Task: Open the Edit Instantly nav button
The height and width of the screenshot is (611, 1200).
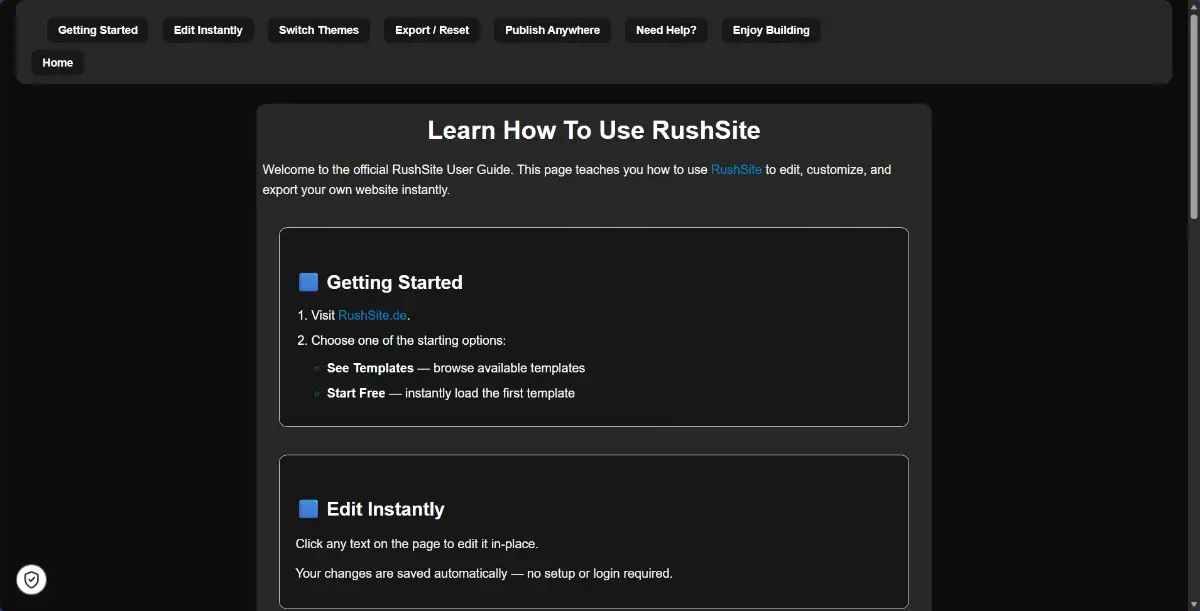Action: click(x=208, y=30)
